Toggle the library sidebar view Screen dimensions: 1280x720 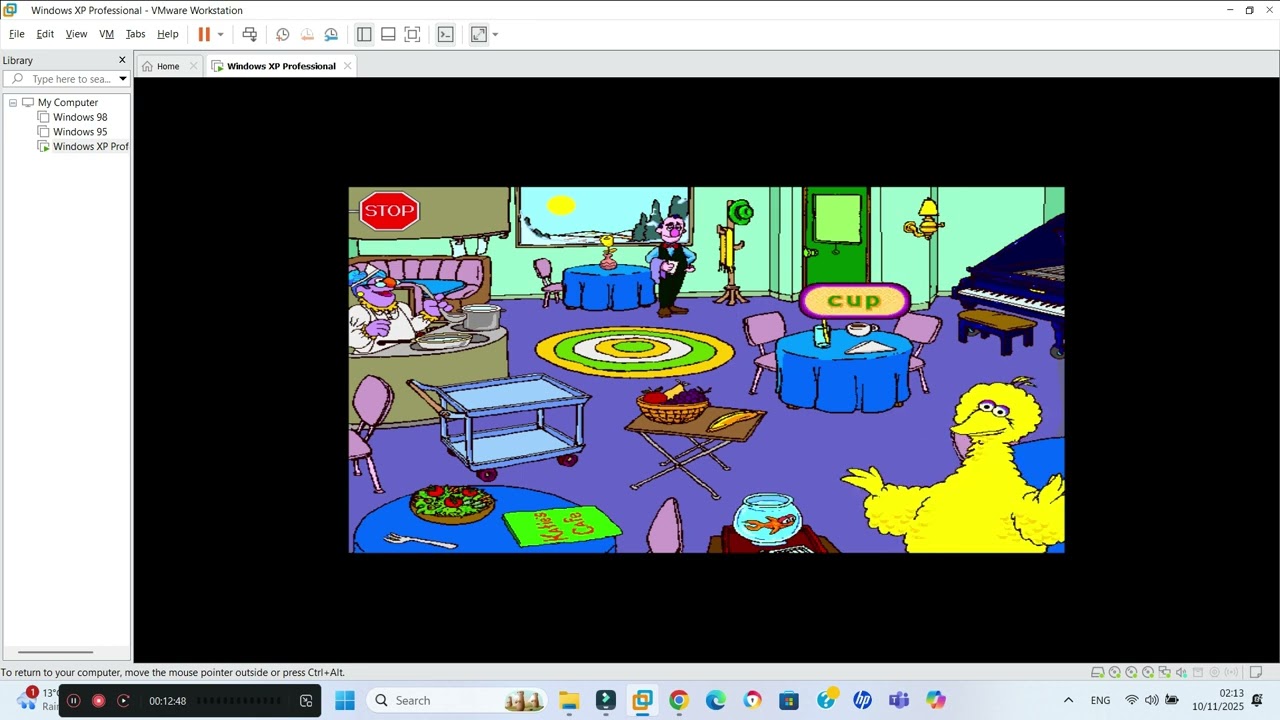click(364, 34)
